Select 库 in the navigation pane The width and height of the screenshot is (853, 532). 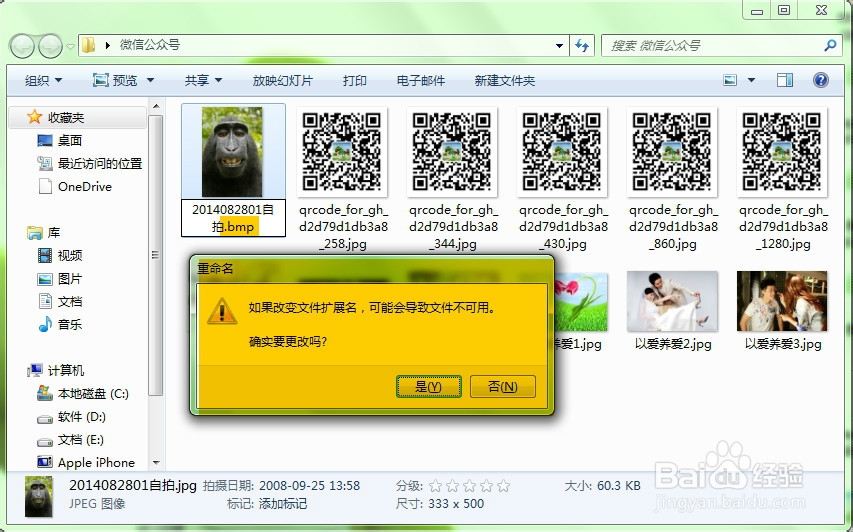44,233
